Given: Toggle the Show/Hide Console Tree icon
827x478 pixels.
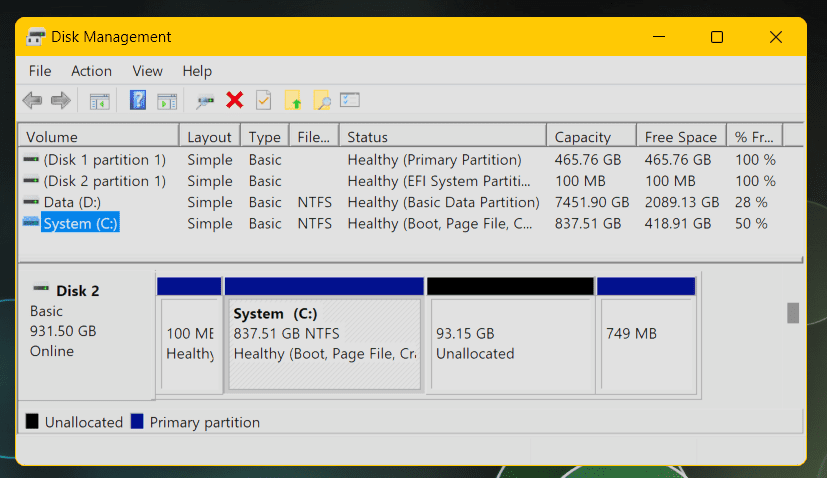Looking at the screenshot, I should click(x=99, y=101).
